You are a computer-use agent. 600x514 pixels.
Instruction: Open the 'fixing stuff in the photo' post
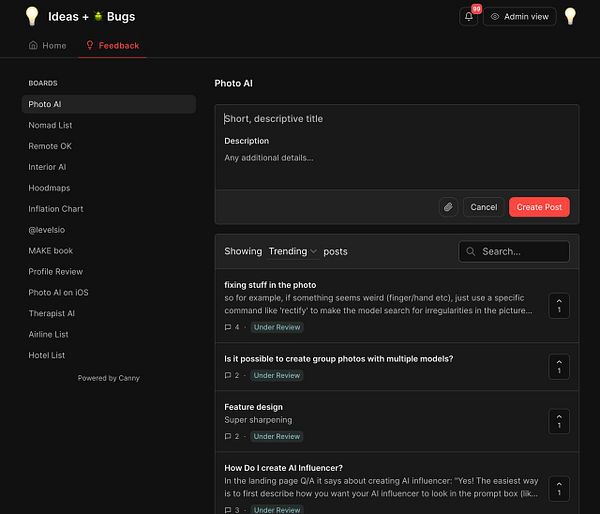click(270, 285)
